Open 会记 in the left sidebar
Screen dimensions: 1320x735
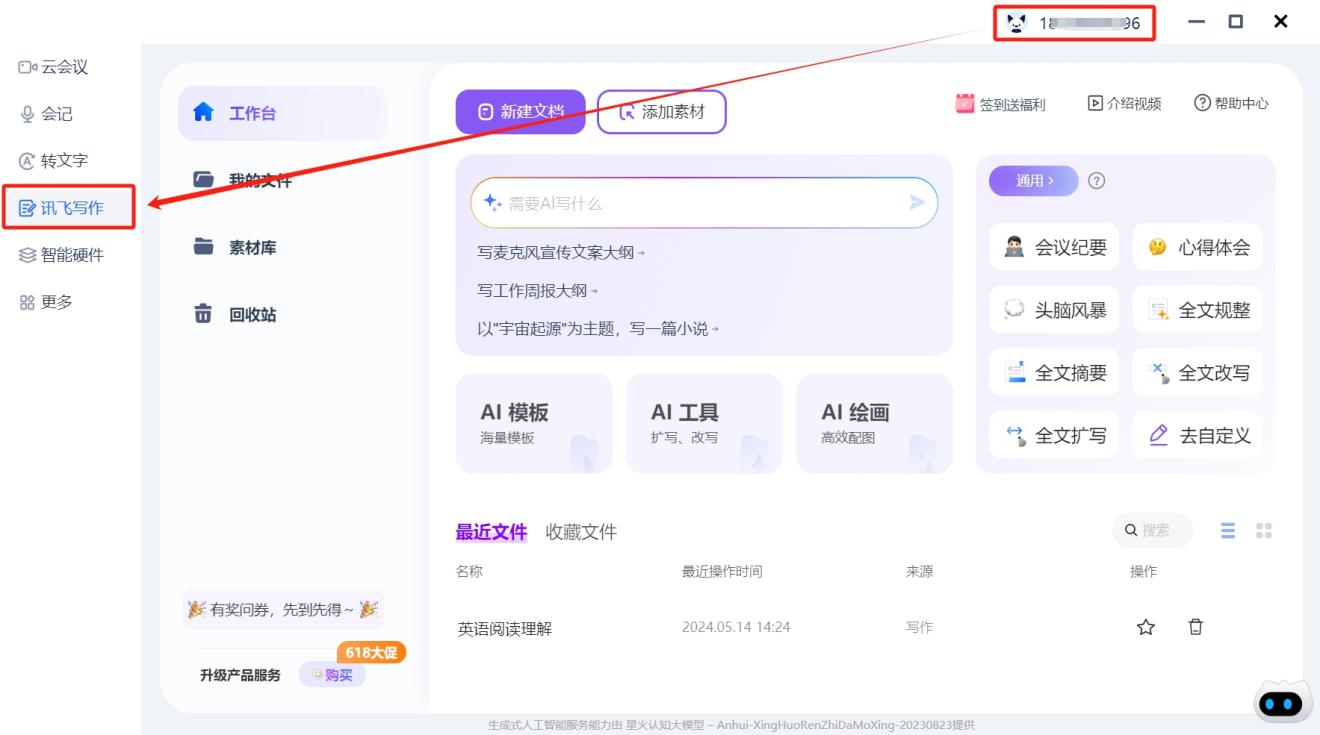pyautogui.click(x=46, y=114)
